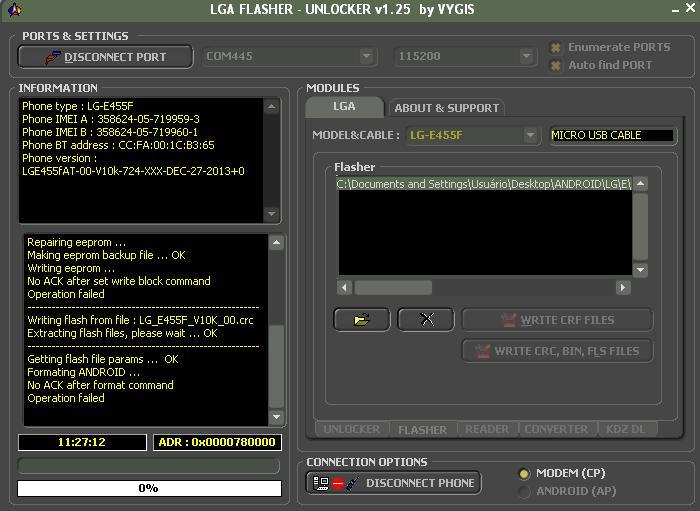Click the 0% progress bar
Screen dimensions: 700x511
coord(150,488)
